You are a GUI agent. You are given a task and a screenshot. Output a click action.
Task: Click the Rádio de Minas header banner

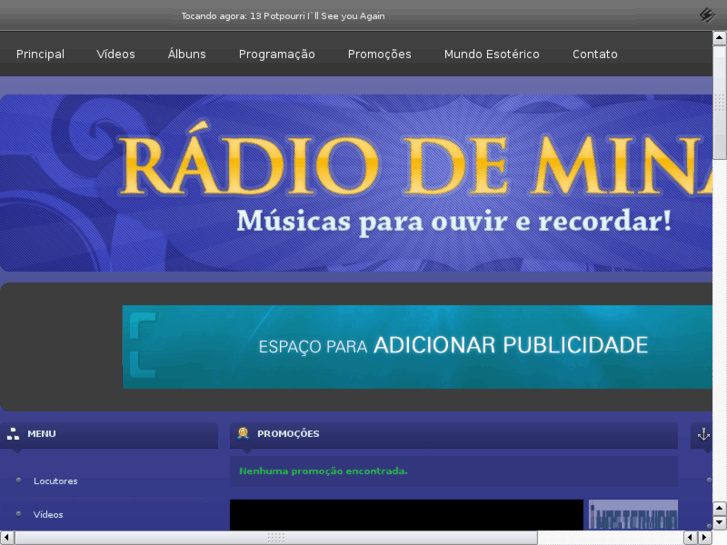[x=356, y=183]
